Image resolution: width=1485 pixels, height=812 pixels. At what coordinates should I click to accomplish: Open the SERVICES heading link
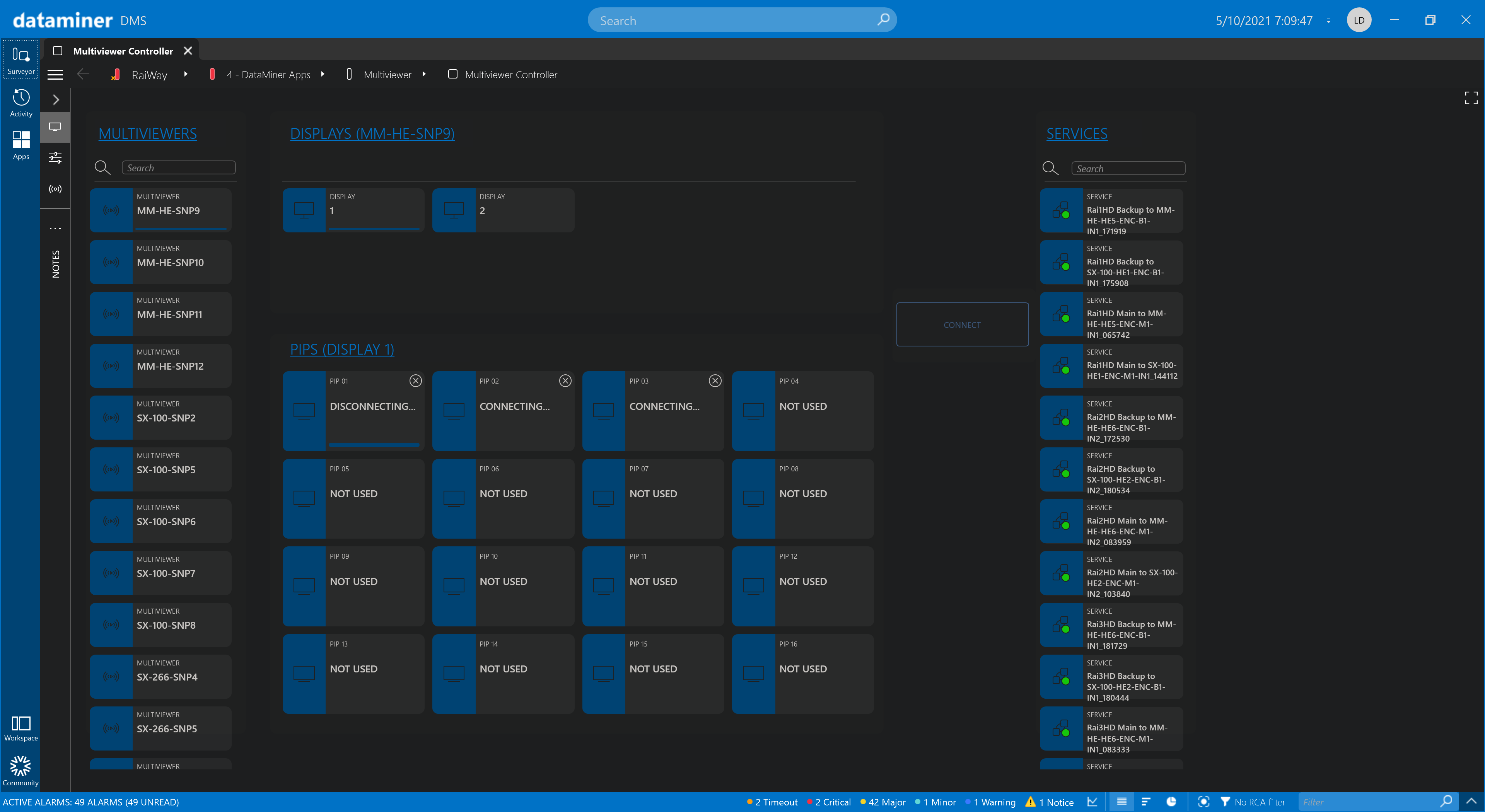click(x=1077, y=133)
